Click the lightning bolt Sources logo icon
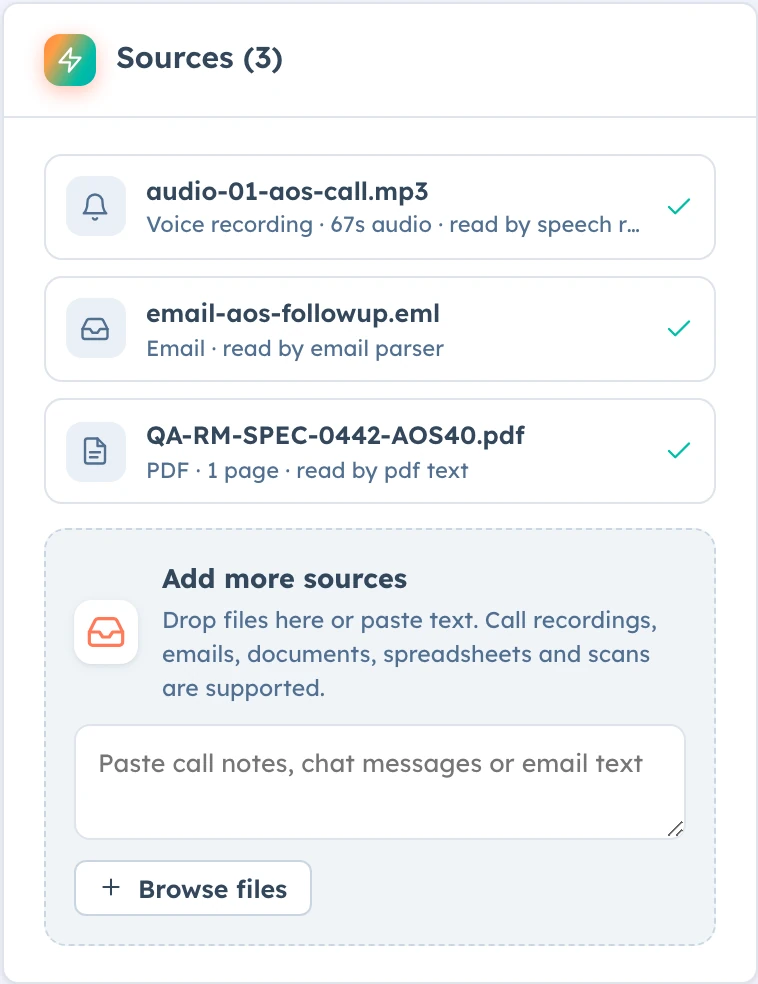 click(70, 60)
